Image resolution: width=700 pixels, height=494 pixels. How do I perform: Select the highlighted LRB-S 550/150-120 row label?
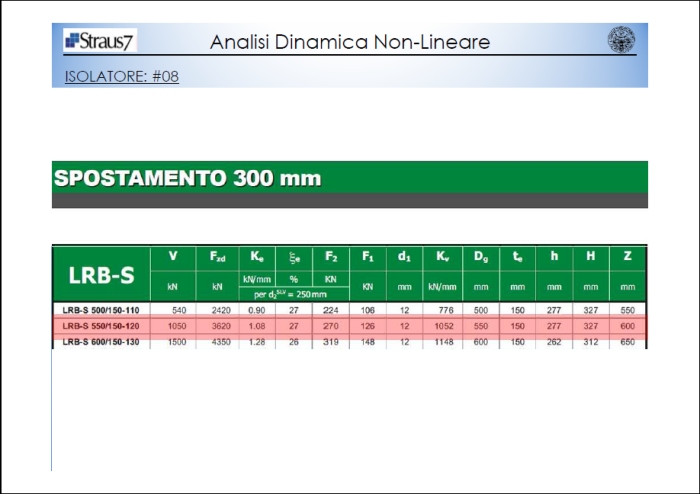click(x=101, y=326)
